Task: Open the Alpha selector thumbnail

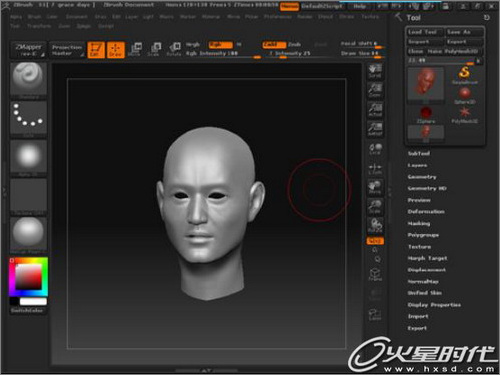Action: [x=28, y=158]
